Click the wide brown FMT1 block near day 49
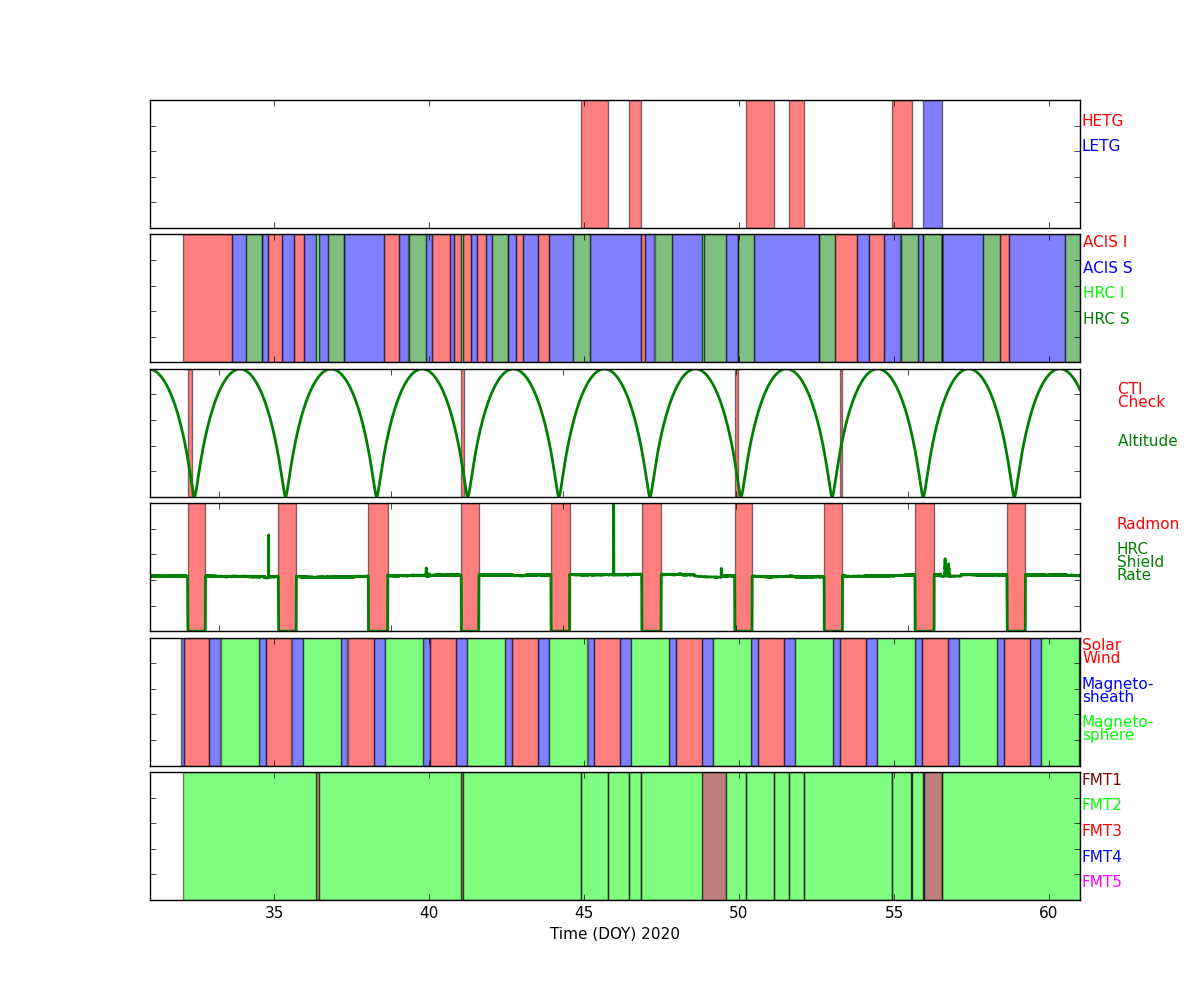Screen dimensions: 1200x1000 click(714, 836)
